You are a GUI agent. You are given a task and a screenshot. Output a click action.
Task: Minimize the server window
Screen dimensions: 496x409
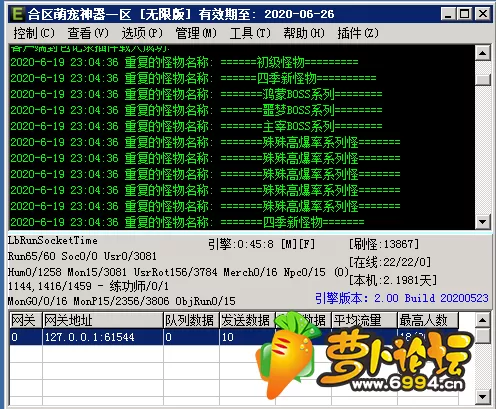[449, 14]
